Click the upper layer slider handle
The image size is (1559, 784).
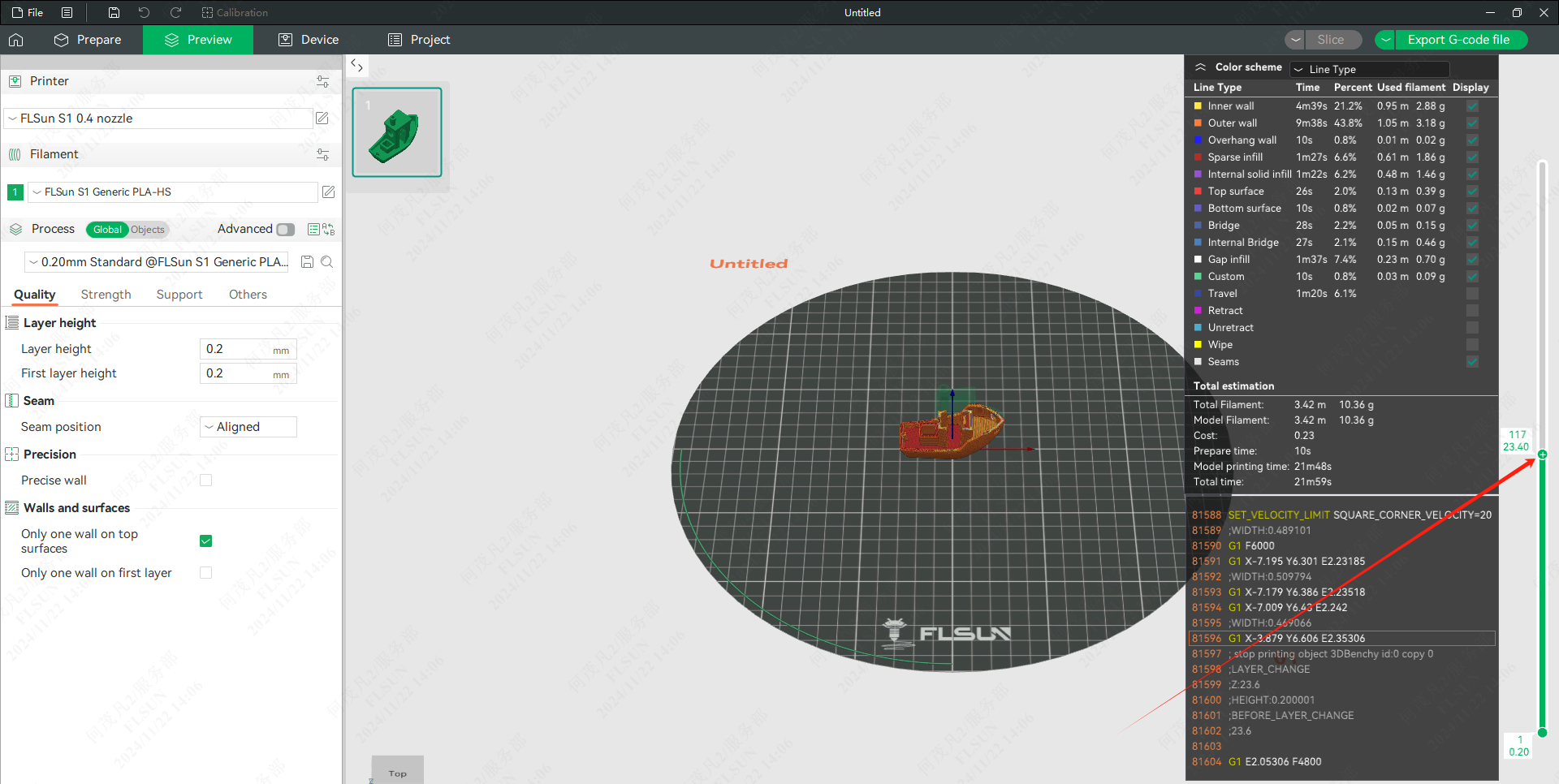(x=1542, y=454)
